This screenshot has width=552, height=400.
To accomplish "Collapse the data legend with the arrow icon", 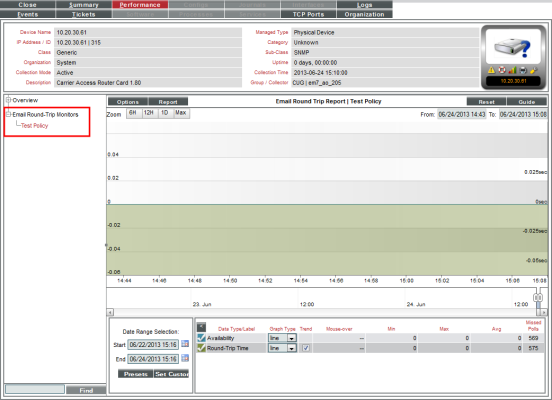I will [201, 327].
